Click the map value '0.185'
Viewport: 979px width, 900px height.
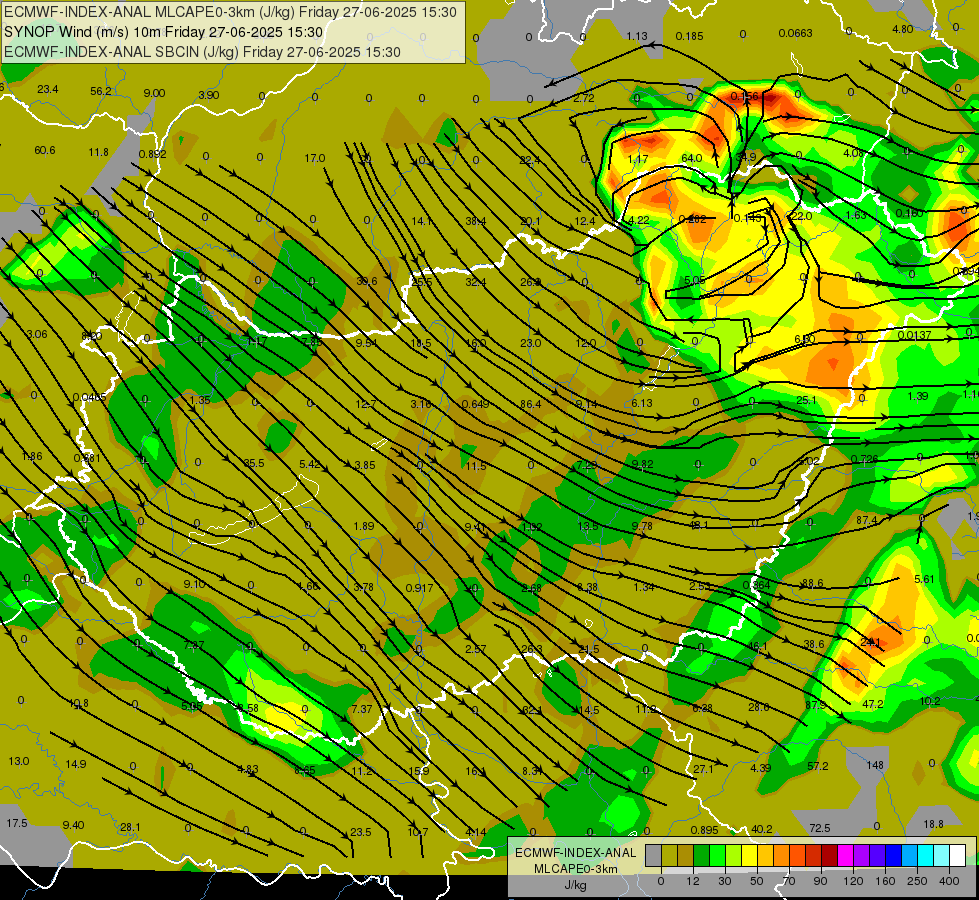coord(689,36)
